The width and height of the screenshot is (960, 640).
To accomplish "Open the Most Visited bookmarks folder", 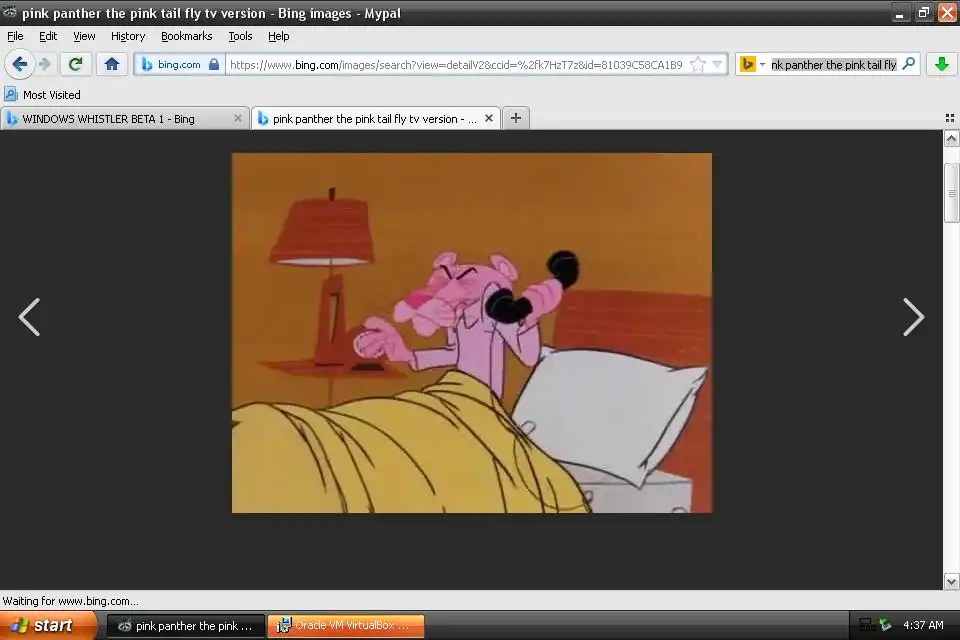I will (42, 94).
